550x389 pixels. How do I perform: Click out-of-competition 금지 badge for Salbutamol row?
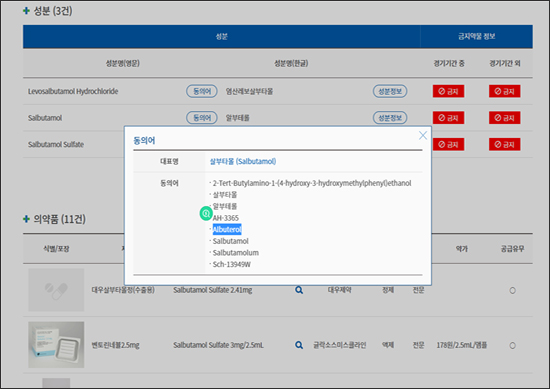(504, 118)
